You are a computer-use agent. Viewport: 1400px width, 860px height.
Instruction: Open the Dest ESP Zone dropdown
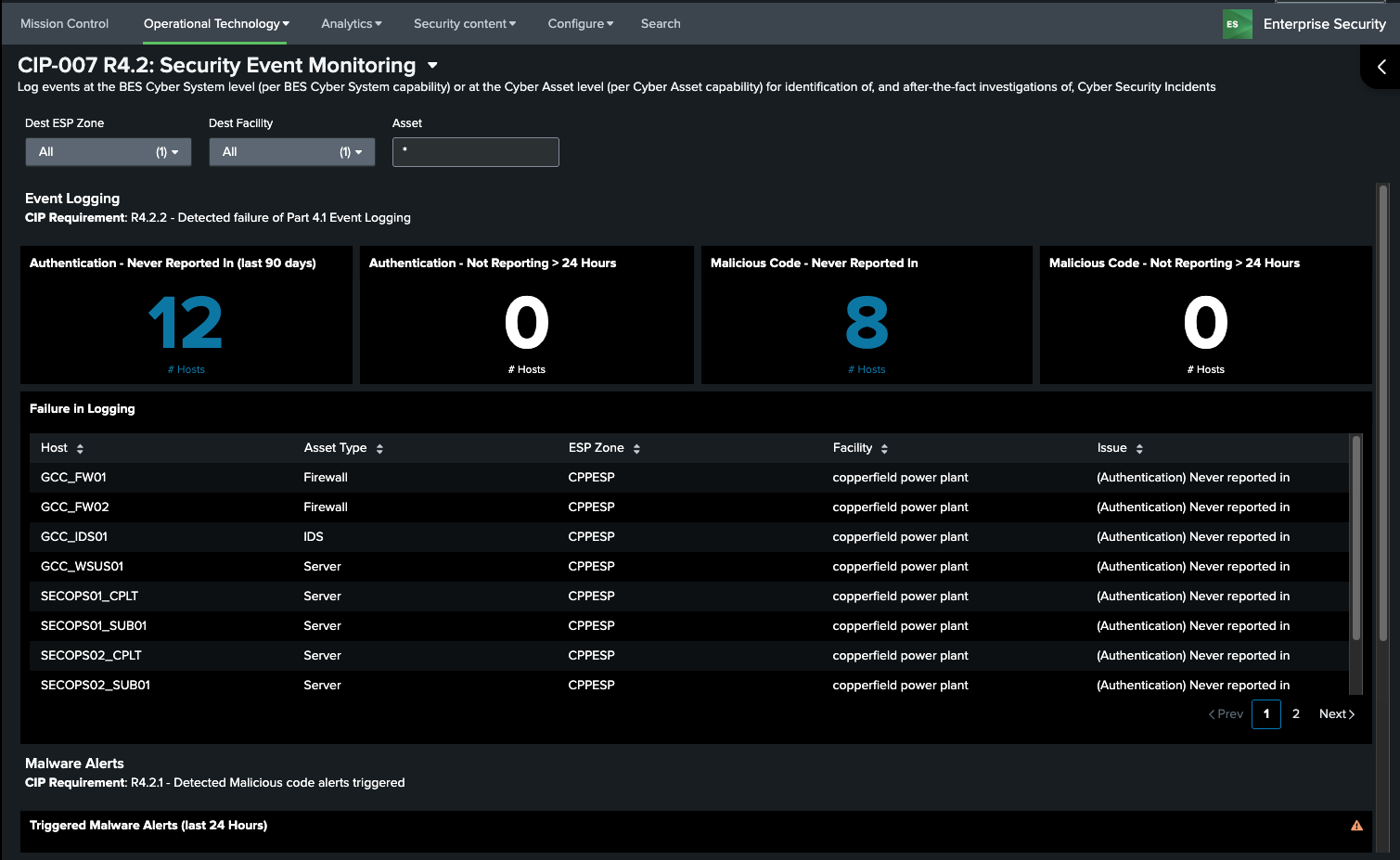coord(108,152)
